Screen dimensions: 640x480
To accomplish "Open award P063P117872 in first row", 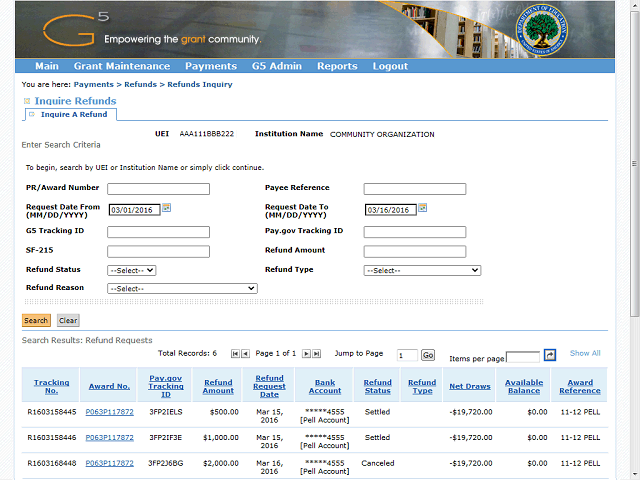I will coord(108,410).
